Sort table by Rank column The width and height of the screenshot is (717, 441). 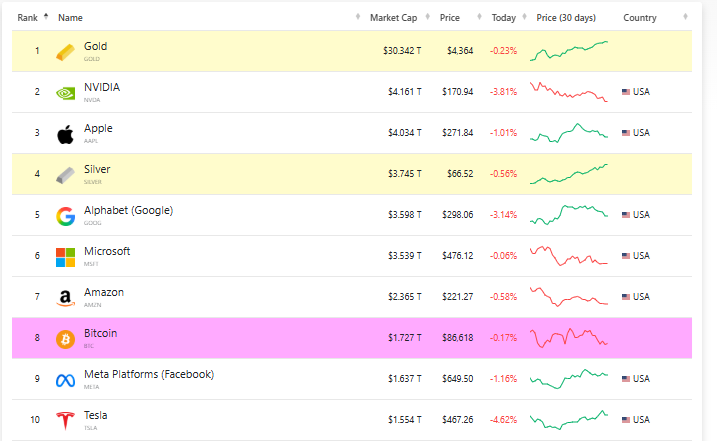pos(27,17)
